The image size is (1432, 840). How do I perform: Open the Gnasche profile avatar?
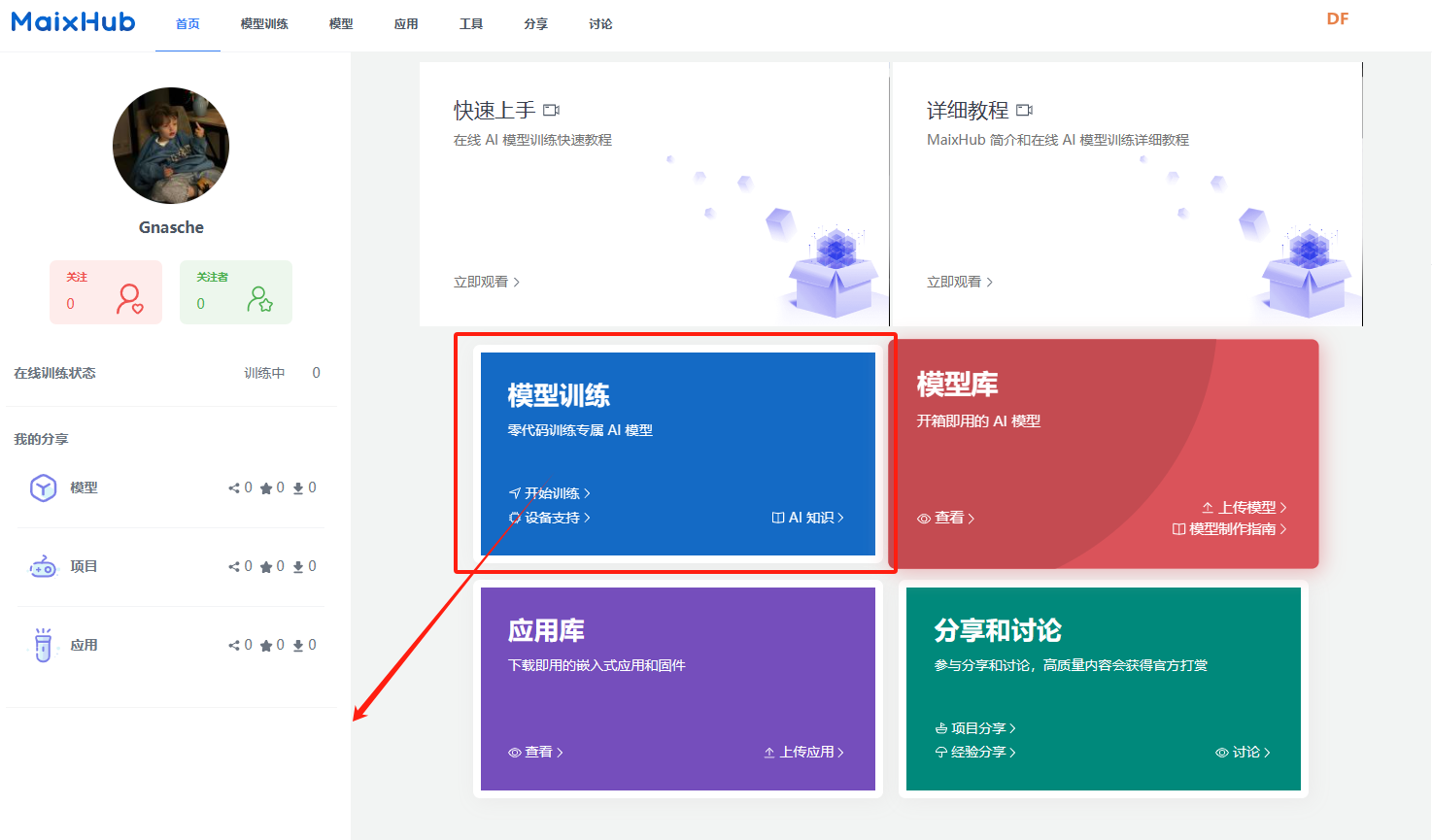coord(171,146)
